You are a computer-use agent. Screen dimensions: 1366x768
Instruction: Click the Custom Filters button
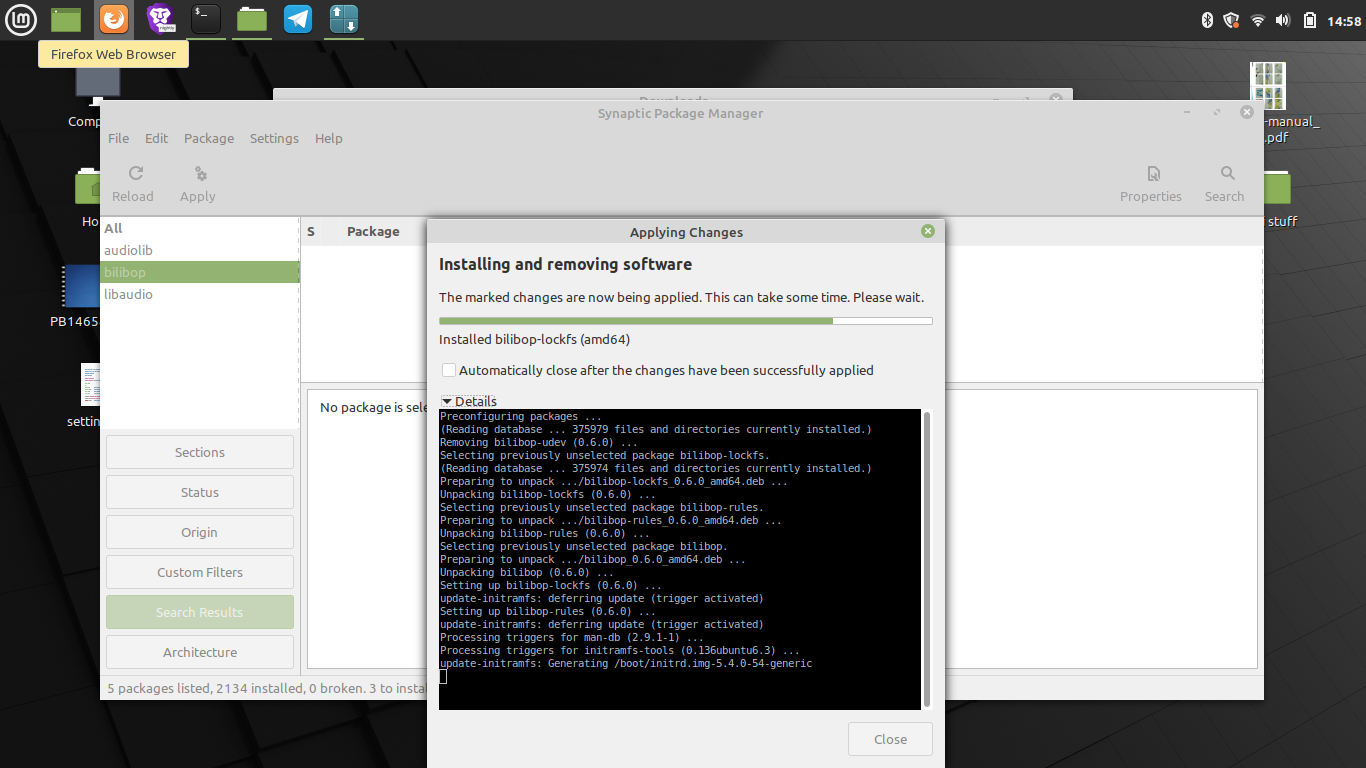point(200,572)
